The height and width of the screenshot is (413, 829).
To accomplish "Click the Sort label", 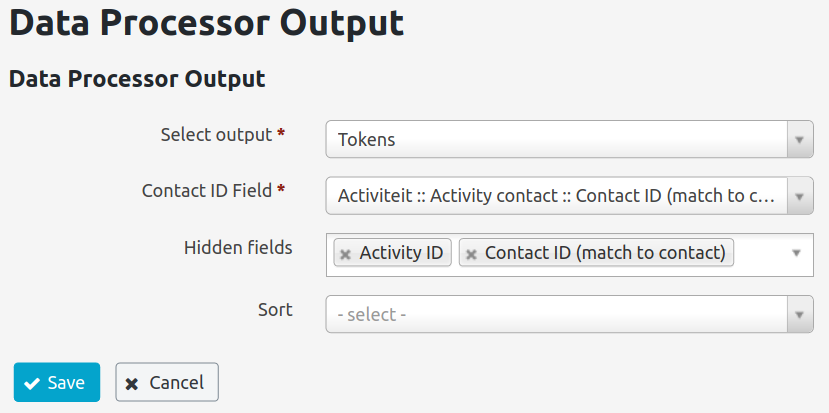I will pyautogui.click(x=275, y=309).
